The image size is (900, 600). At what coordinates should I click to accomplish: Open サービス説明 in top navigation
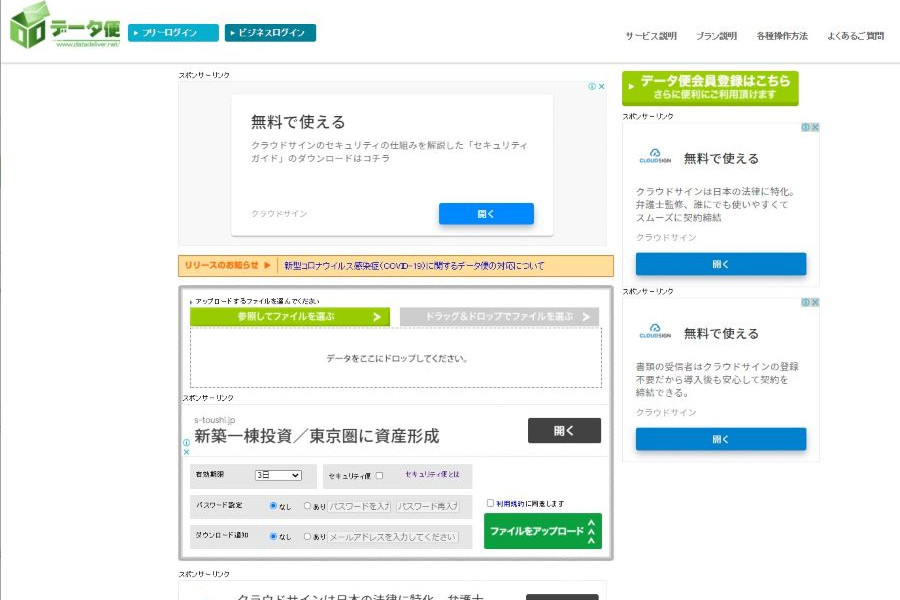[651, 36]
